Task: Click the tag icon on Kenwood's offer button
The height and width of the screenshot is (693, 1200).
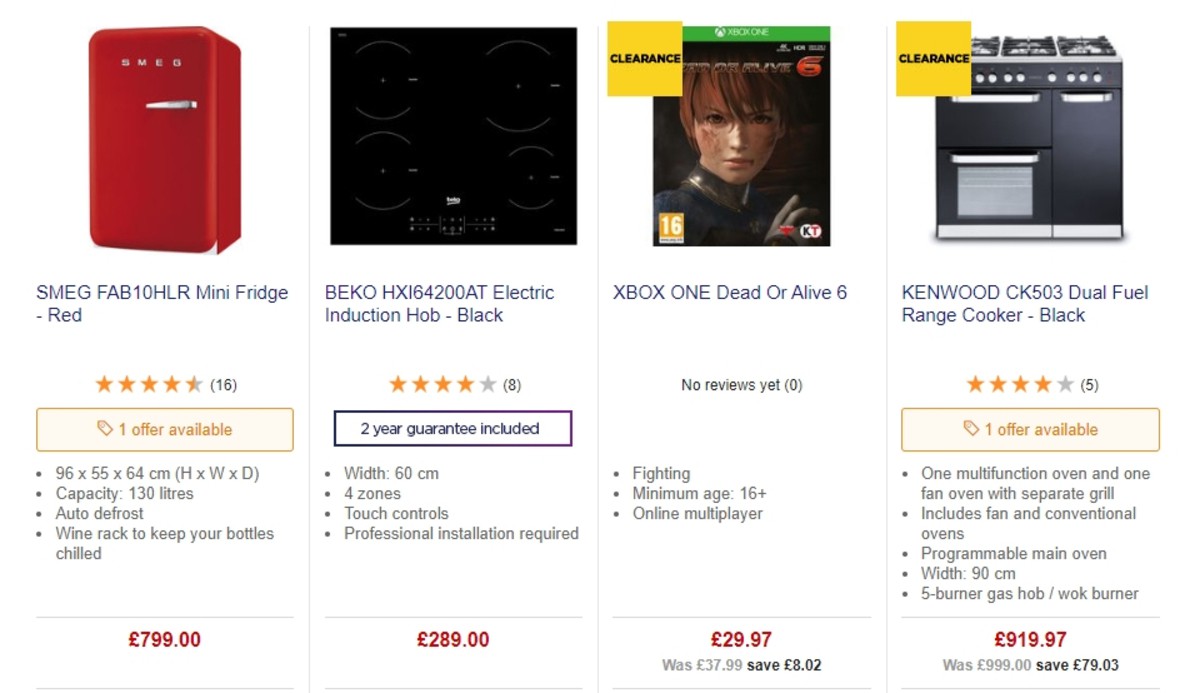Action: [971, 429]
